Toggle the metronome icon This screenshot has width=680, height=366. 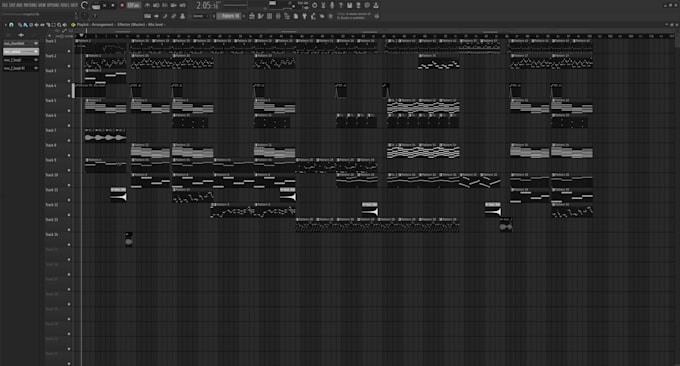[147, 6]
